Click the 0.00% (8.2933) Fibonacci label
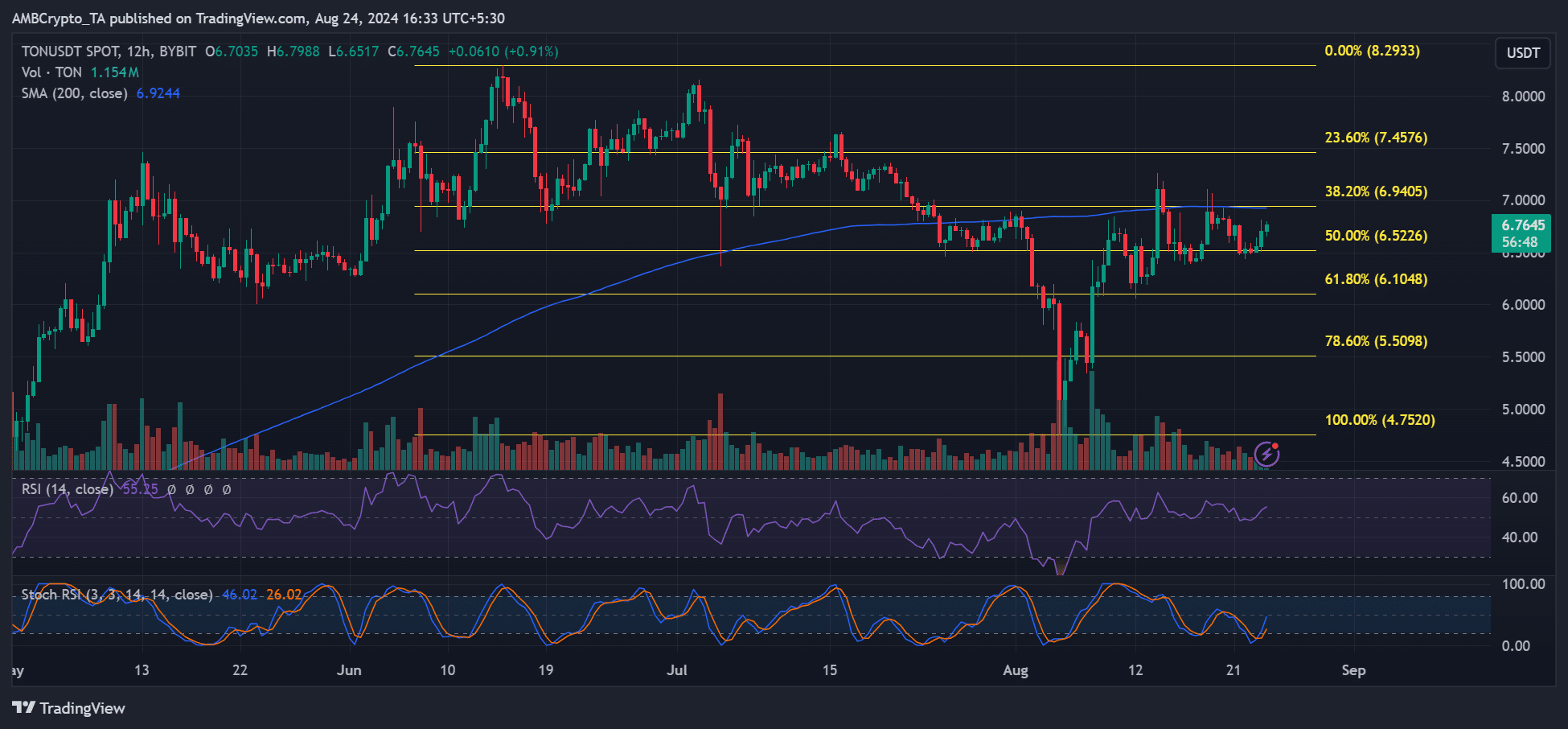This screenshot has height=729, width=1568. coord(1373,51)
